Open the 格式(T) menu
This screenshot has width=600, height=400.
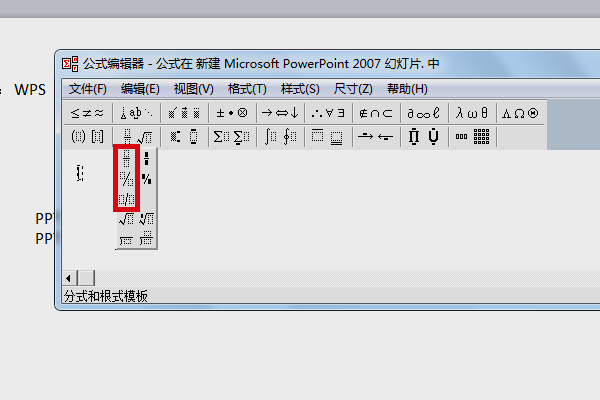click(247, 89)
